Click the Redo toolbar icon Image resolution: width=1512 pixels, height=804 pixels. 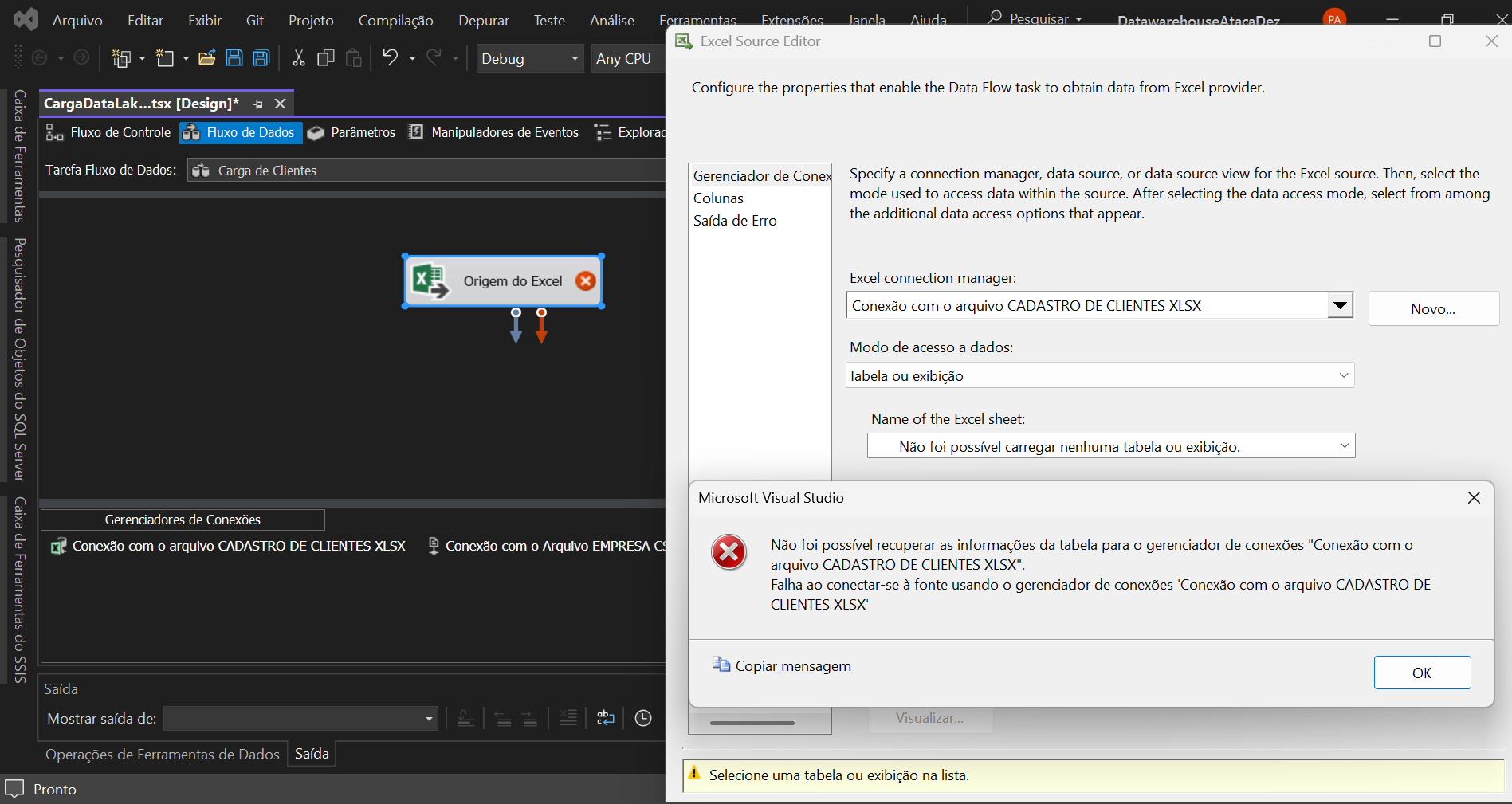(434, 57)
